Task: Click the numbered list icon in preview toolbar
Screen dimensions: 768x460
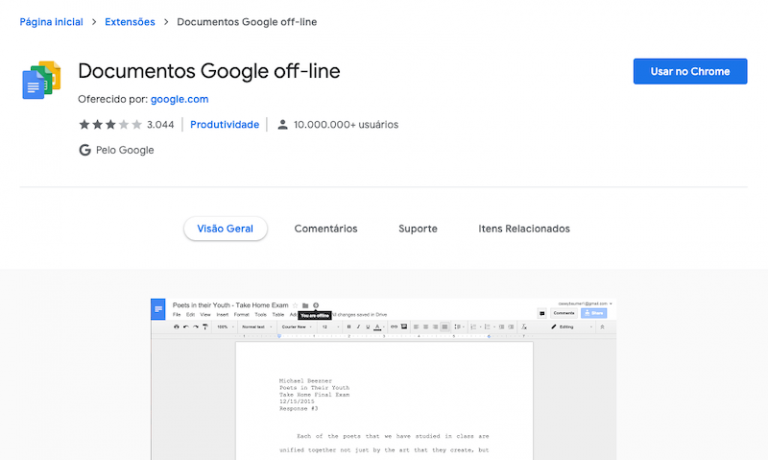Action: 475,327
